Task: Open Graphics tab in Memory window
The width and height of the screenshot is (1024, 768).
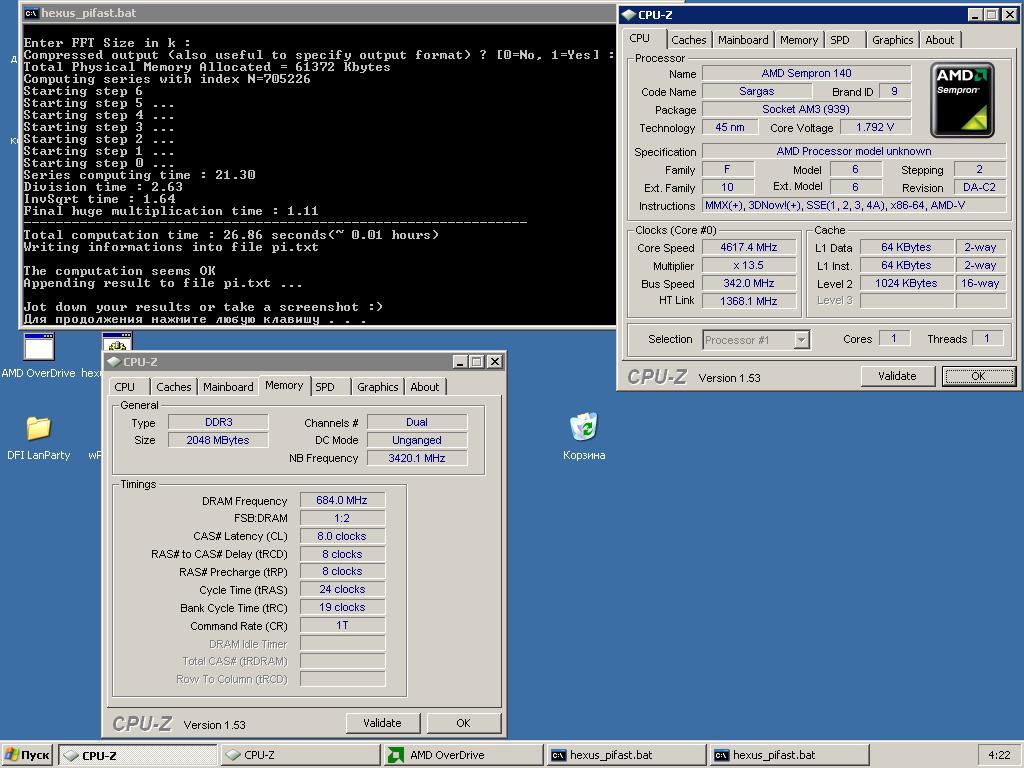Action: 377,387
